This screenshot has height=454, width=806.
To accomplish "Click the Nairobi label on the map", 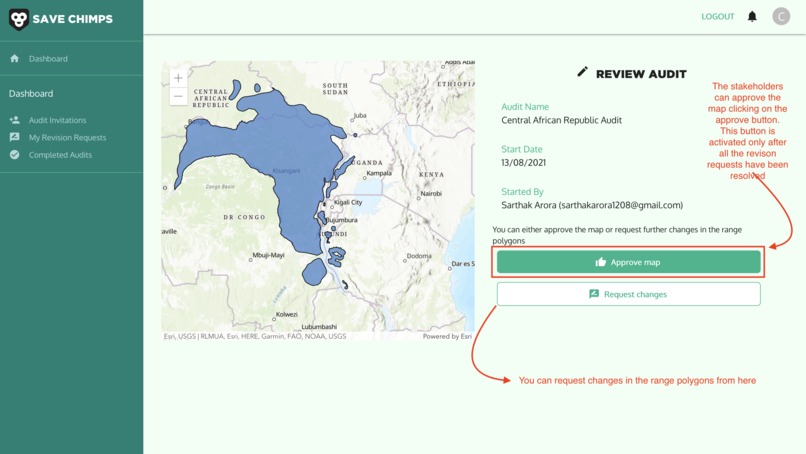I will 431,194.
